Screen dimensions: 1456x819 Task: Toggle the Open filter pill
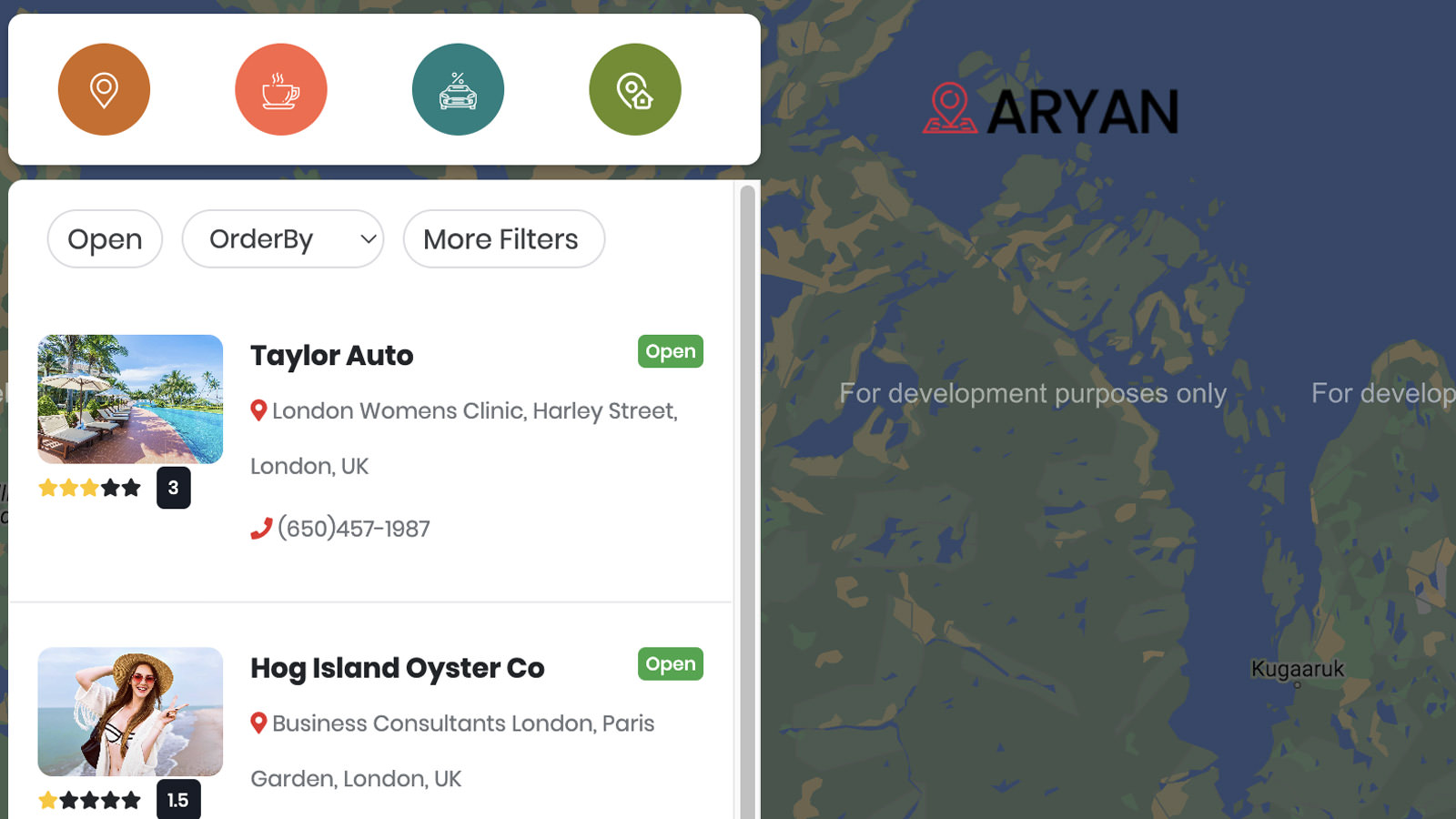click(105, 239)
